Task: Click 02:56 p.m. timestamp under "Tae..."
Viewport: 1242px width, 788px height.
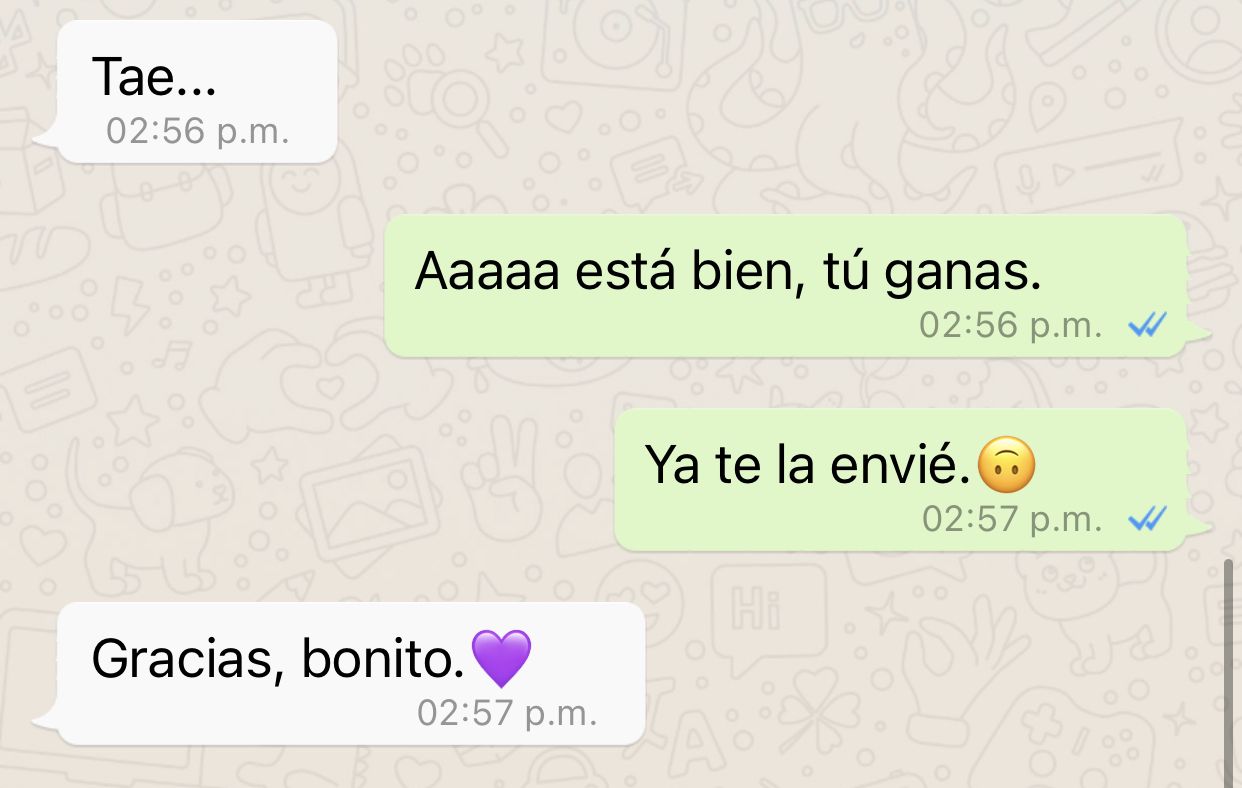Action: tap(198, 131)
